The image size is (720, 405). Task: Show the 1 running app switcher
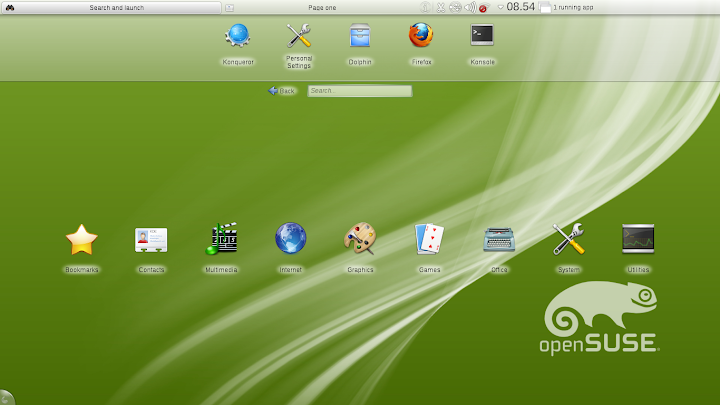(x=568, y=7)
